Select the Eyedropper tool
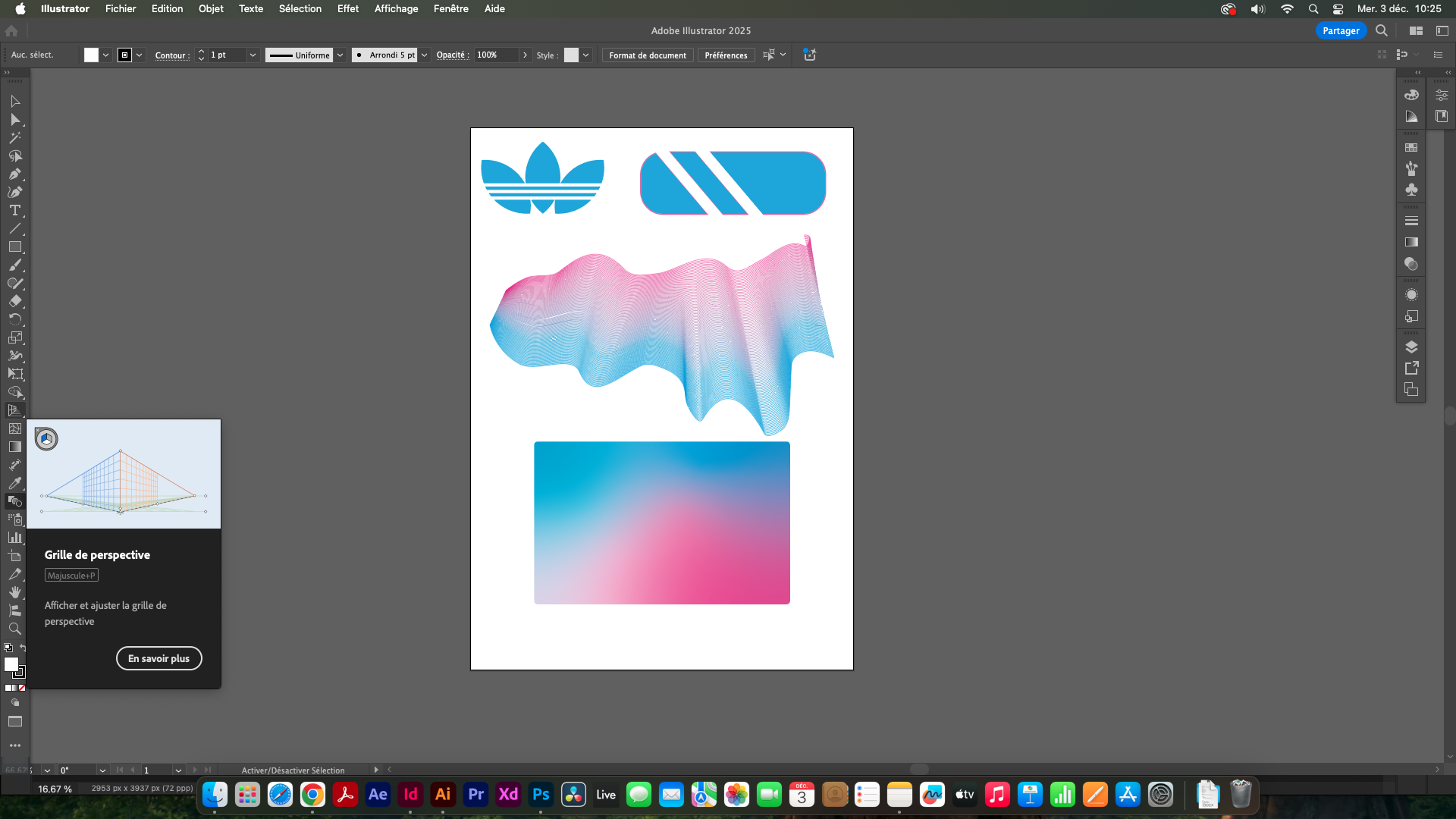1456x819 pixels. (14, 483)
